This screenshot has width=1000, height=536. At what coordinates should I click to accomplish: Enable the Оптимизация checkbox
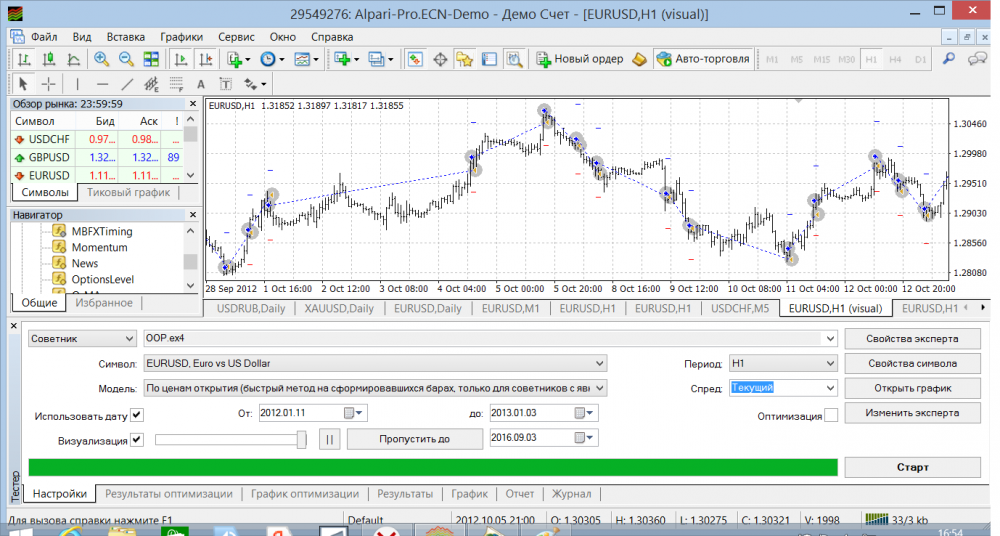pos(831,415)
